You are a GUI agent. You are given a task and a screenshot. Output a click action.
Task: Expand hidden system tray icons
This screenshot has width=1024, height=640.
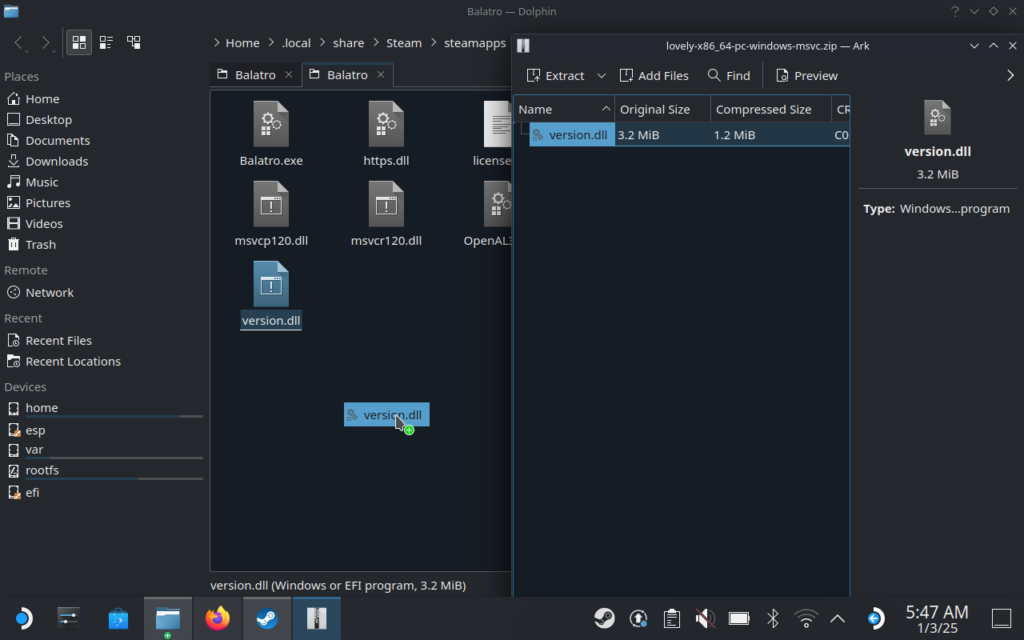pos(838,618)
